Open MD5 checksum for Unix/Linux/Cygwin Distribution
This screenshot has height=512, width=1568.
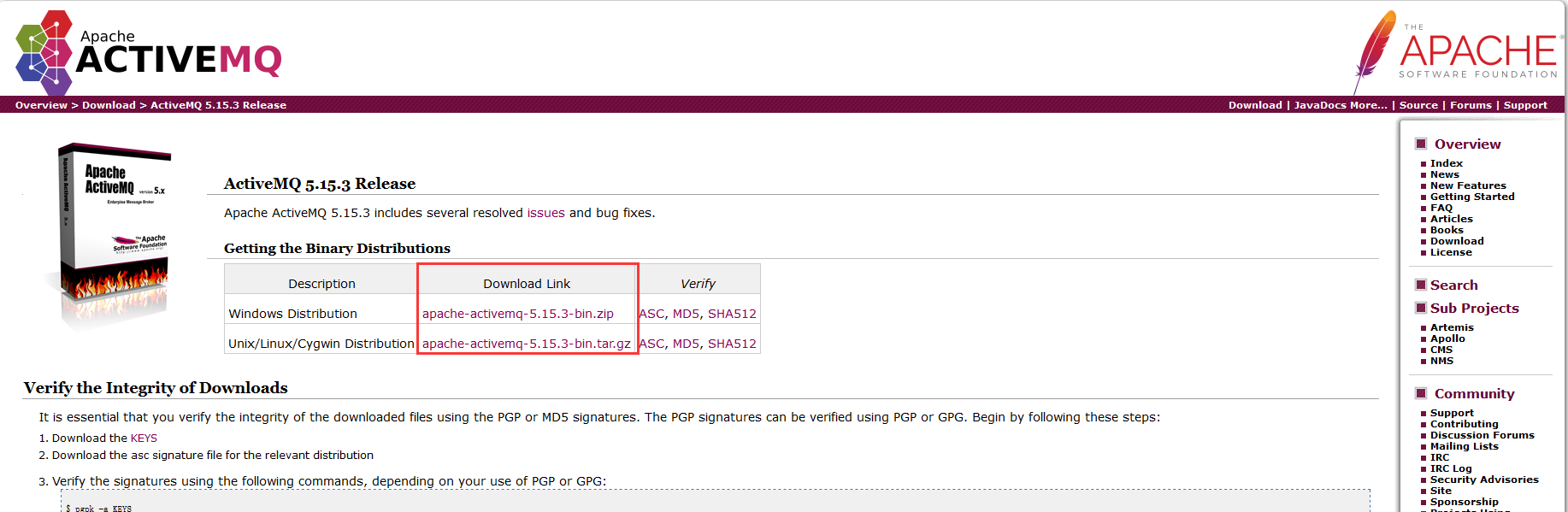point(686,344)
